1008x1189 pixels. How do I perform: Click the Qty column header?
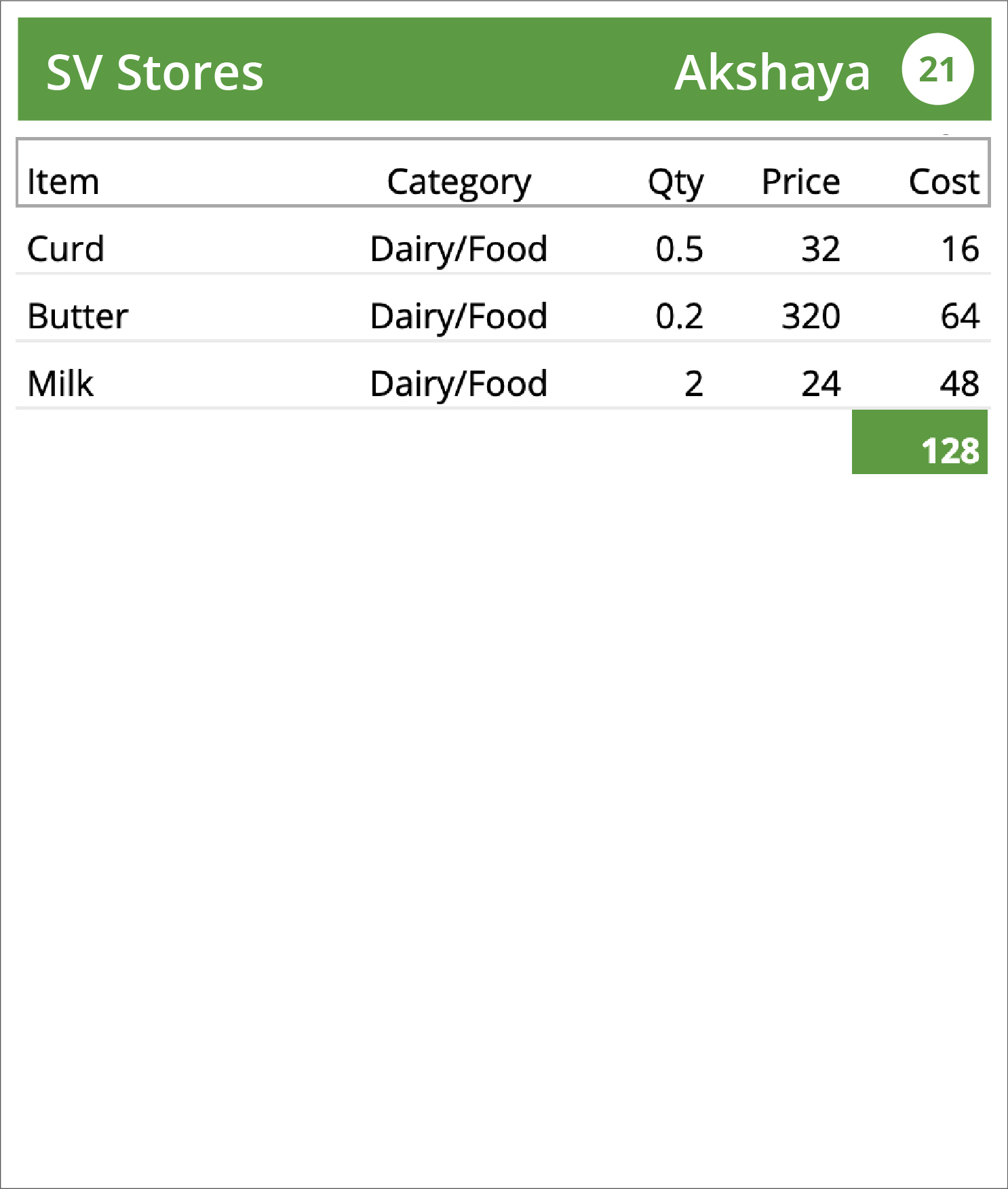676,182
